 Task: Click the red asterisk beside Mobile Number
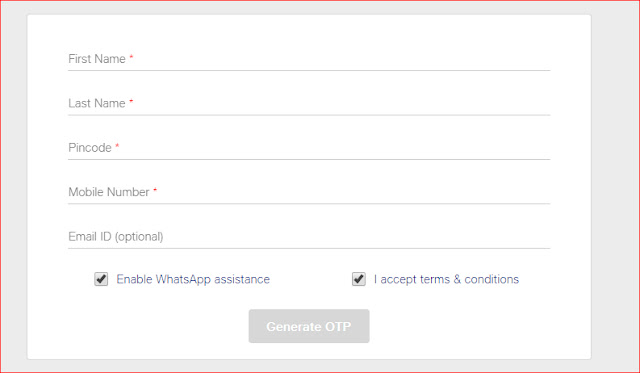pos(155,189)
